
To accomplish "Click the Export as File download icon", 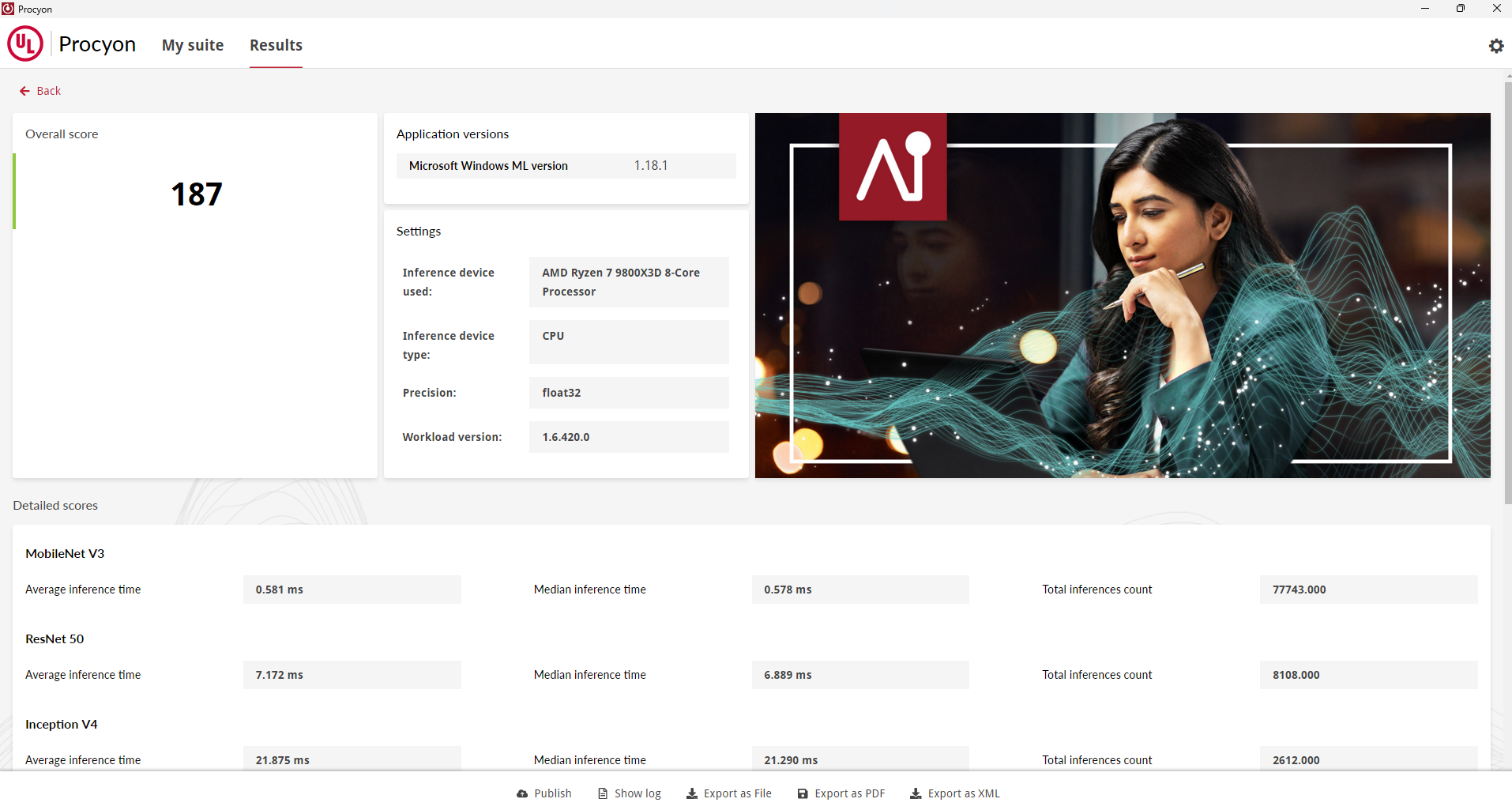I will [x=692, y=793].
